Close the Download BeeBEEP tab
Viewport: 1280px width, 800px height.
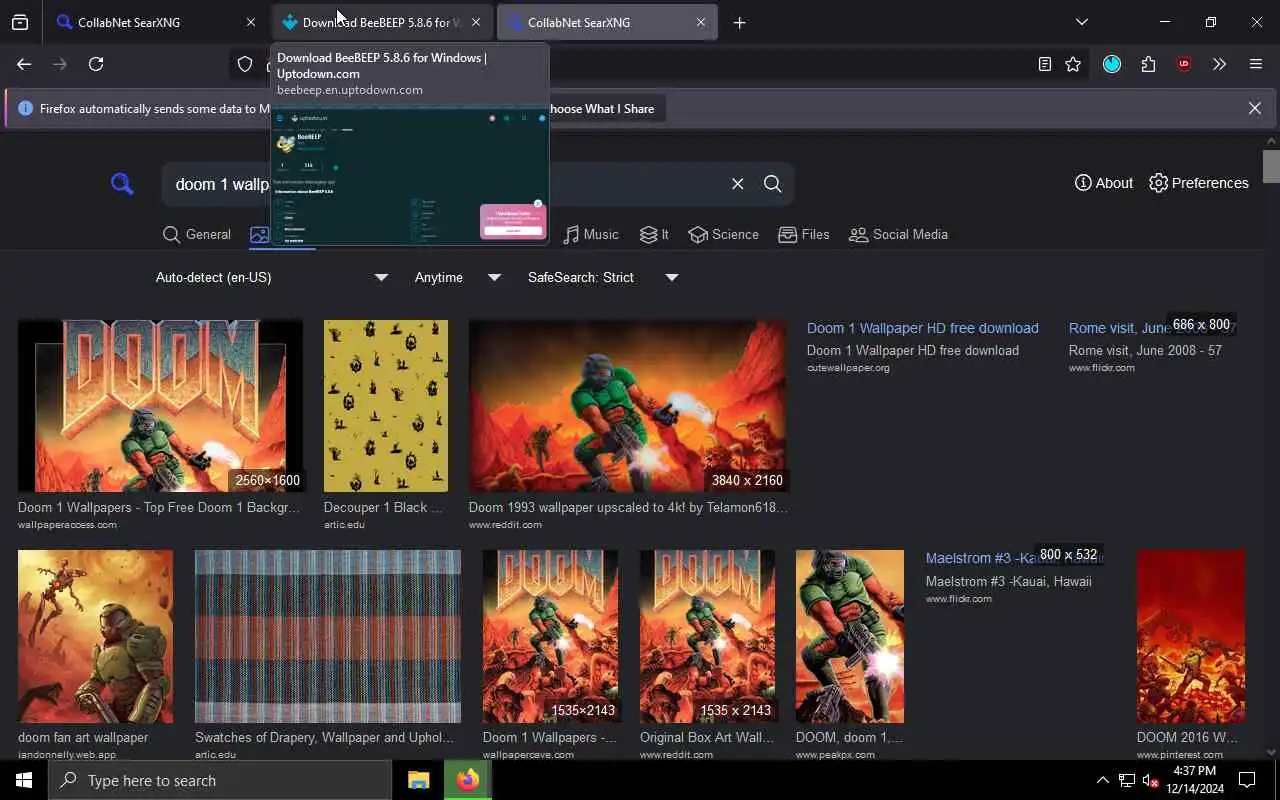[476, 22]
